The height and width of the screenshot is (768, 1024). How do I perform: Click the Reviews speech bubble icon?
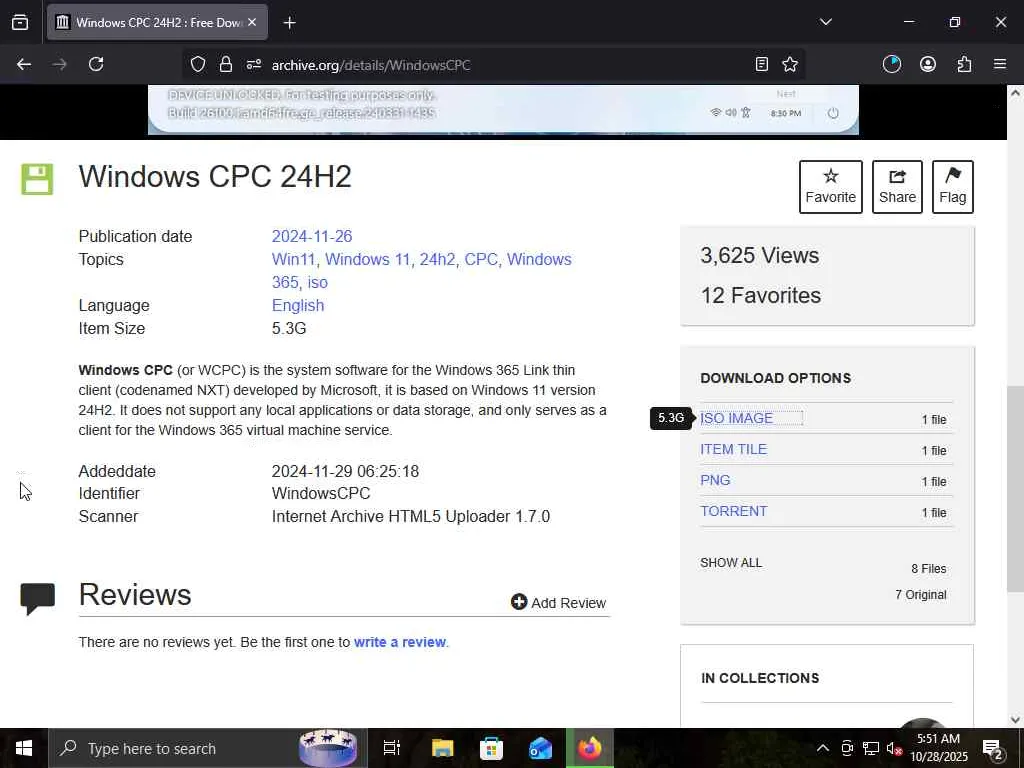[37, 598]
